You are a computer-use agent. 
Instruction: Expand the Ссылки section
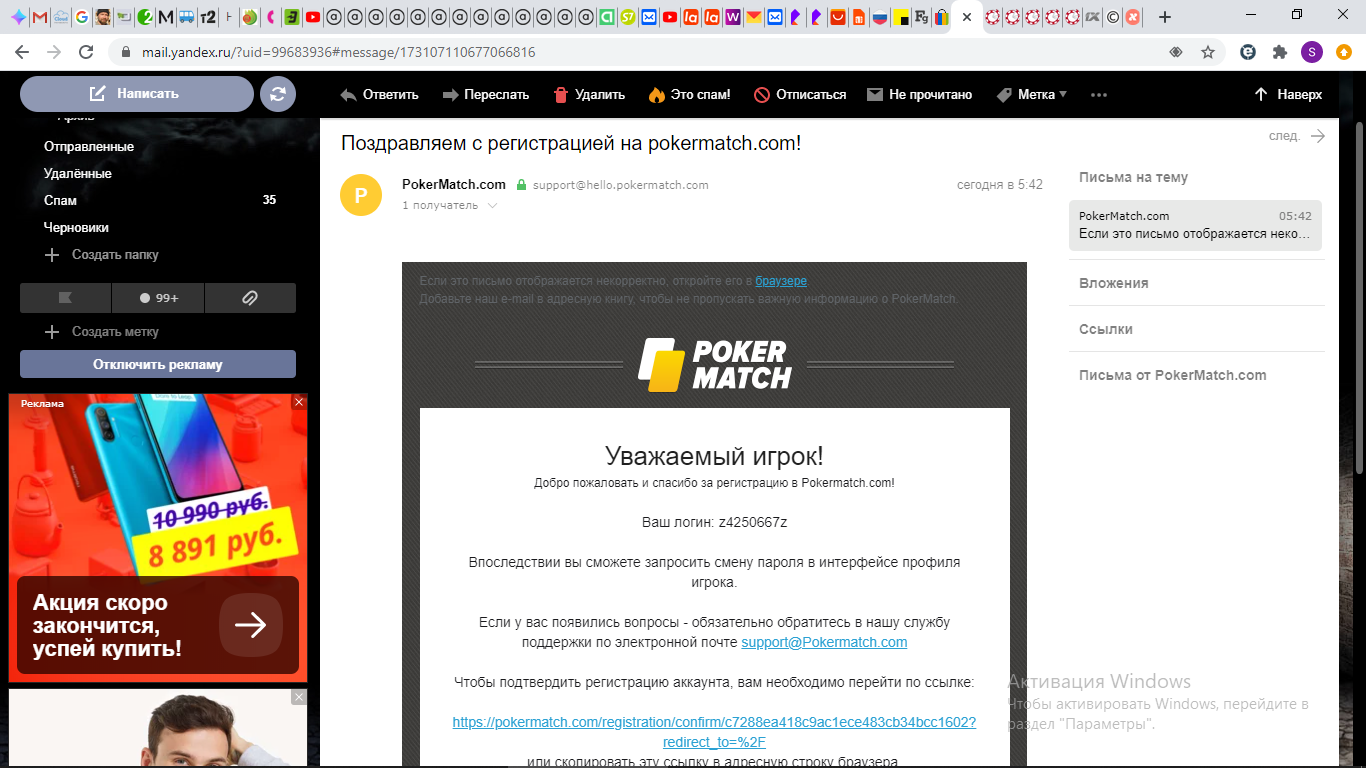point(1106,329)
